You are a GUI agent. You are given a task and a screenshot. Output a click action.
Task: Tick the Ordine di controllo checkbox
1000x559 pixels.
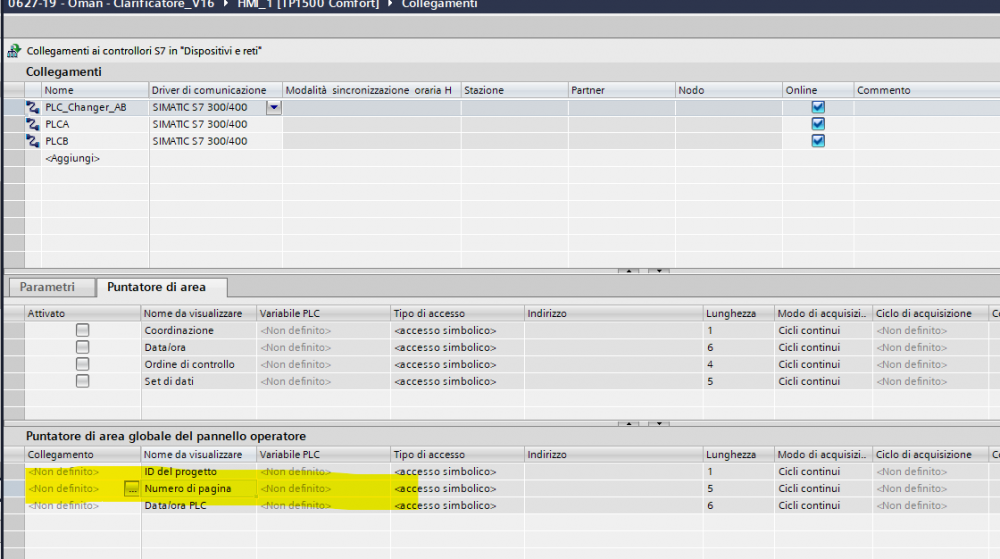[82, 364]
